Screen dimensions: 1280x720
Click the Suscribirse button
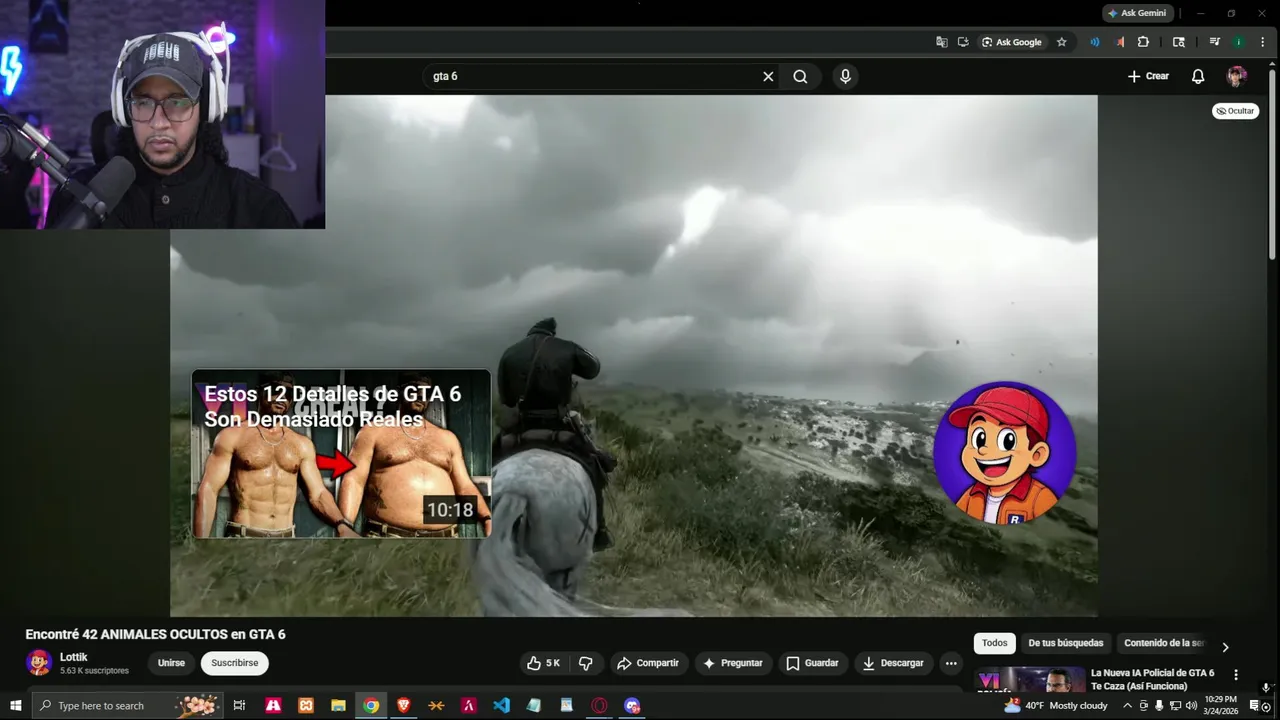point(234,663)
